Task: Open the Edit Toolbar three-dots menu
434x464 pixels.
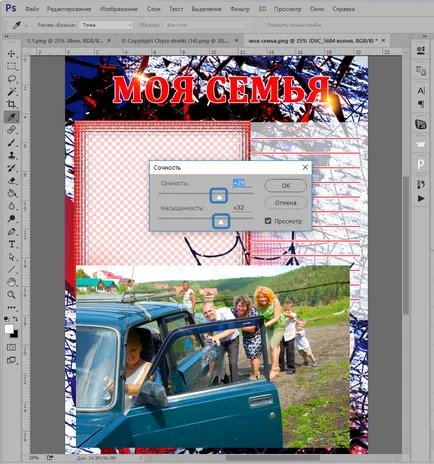Action: [x=11, y=307]
